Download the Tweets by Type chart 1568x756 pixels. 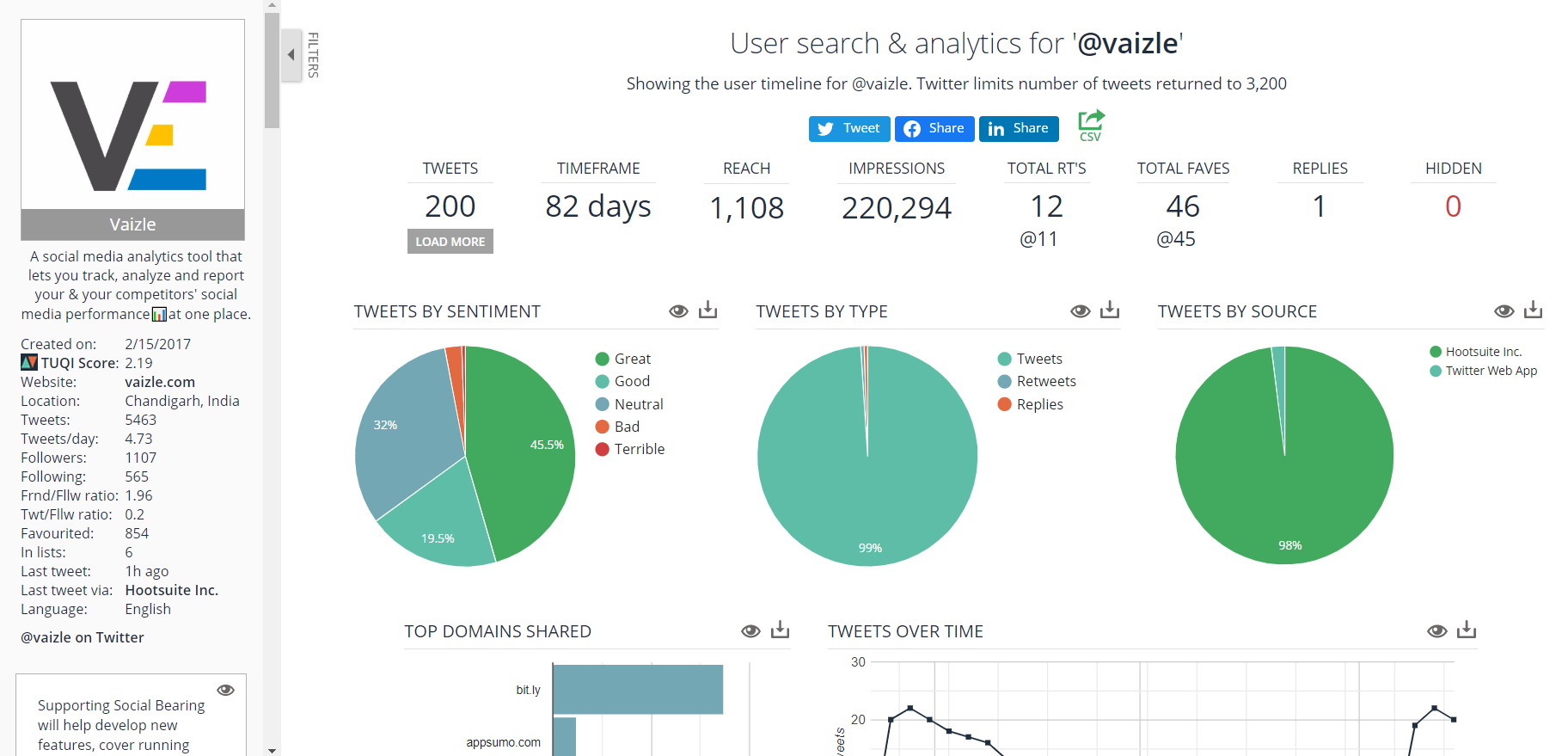point(1110,310)
